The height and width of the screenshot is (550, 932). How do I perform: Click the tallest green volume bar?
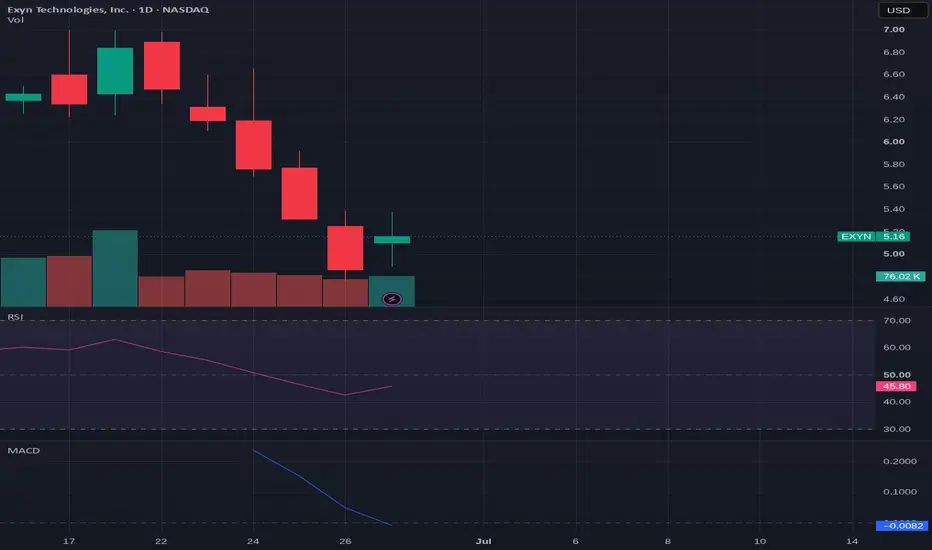point(115,268)
